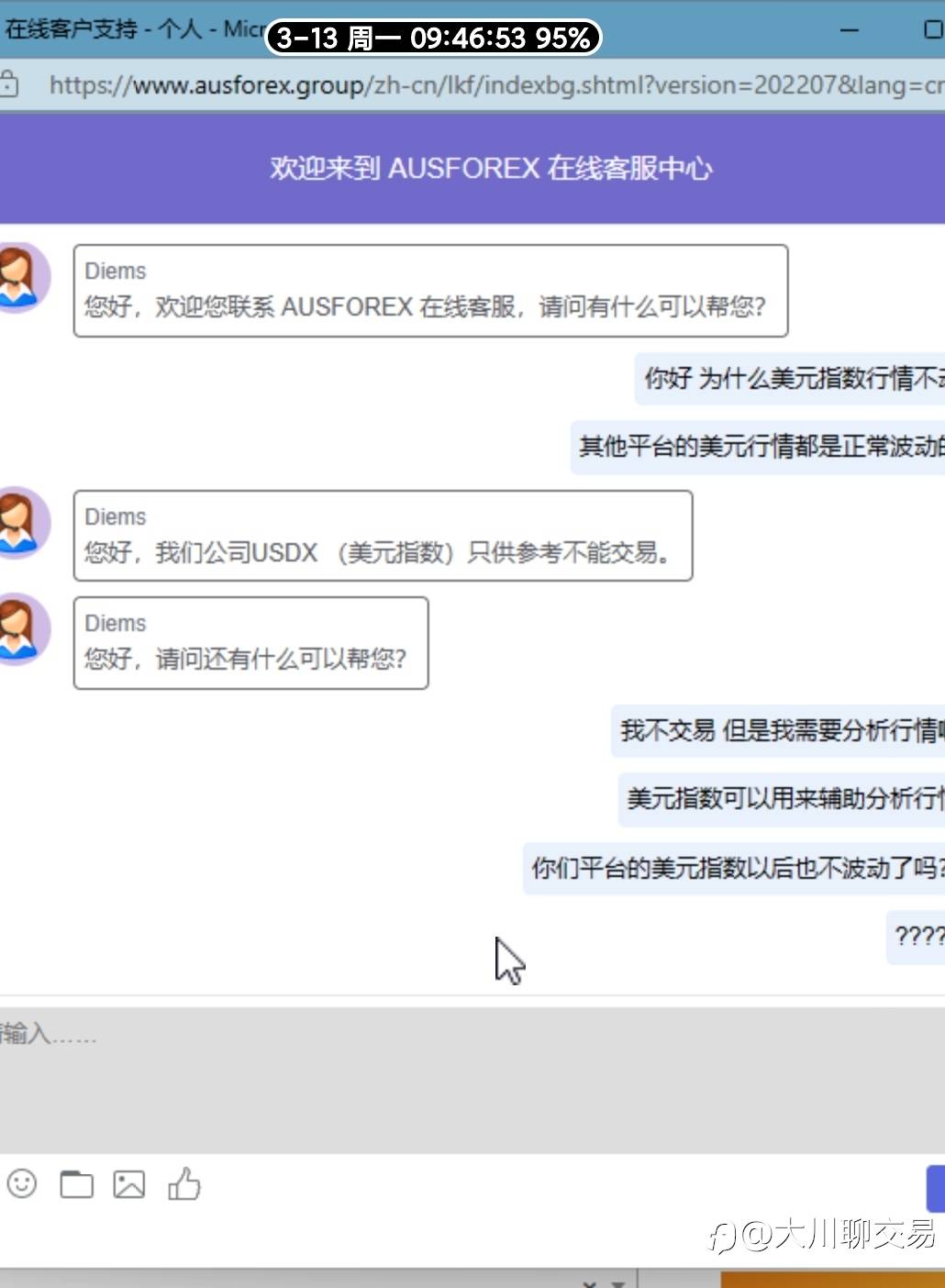Click the "????" sent message
Viewport: 945px width, 1288px height.
pos(916,937)
